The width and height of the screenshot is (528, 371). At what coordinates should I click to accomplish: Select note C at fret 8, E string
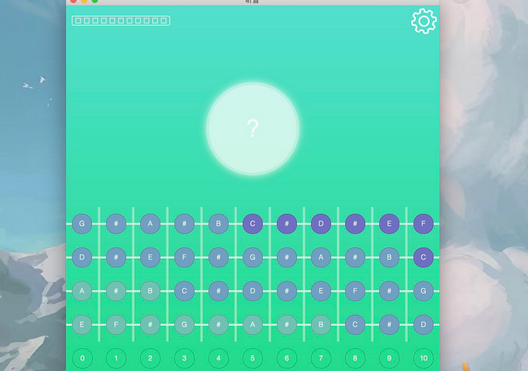click(355, 325)
